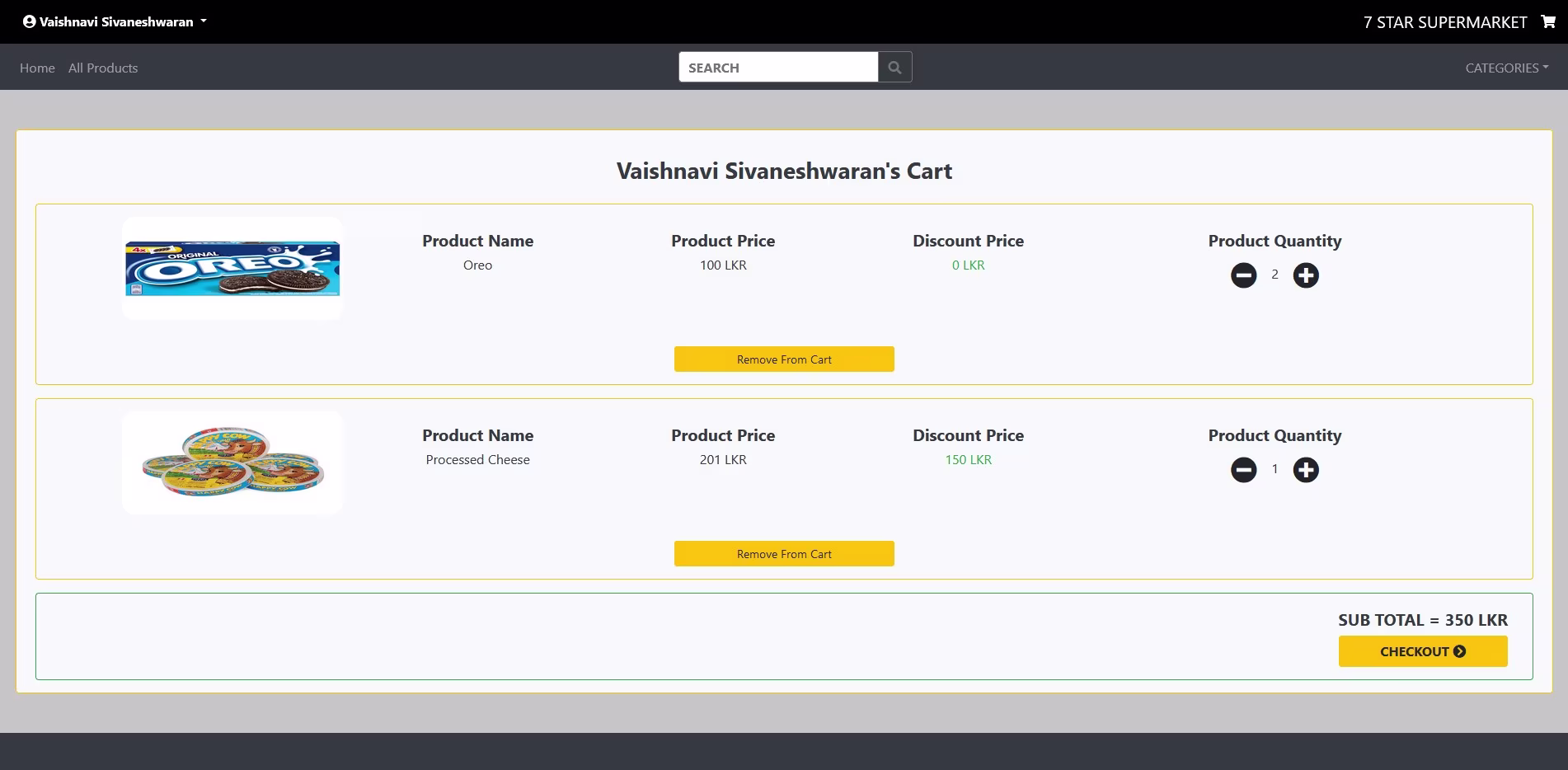Increase Oreo quantity with plus icon
This screenshot has height=770, width=1568.
(x=1305, y=275)
